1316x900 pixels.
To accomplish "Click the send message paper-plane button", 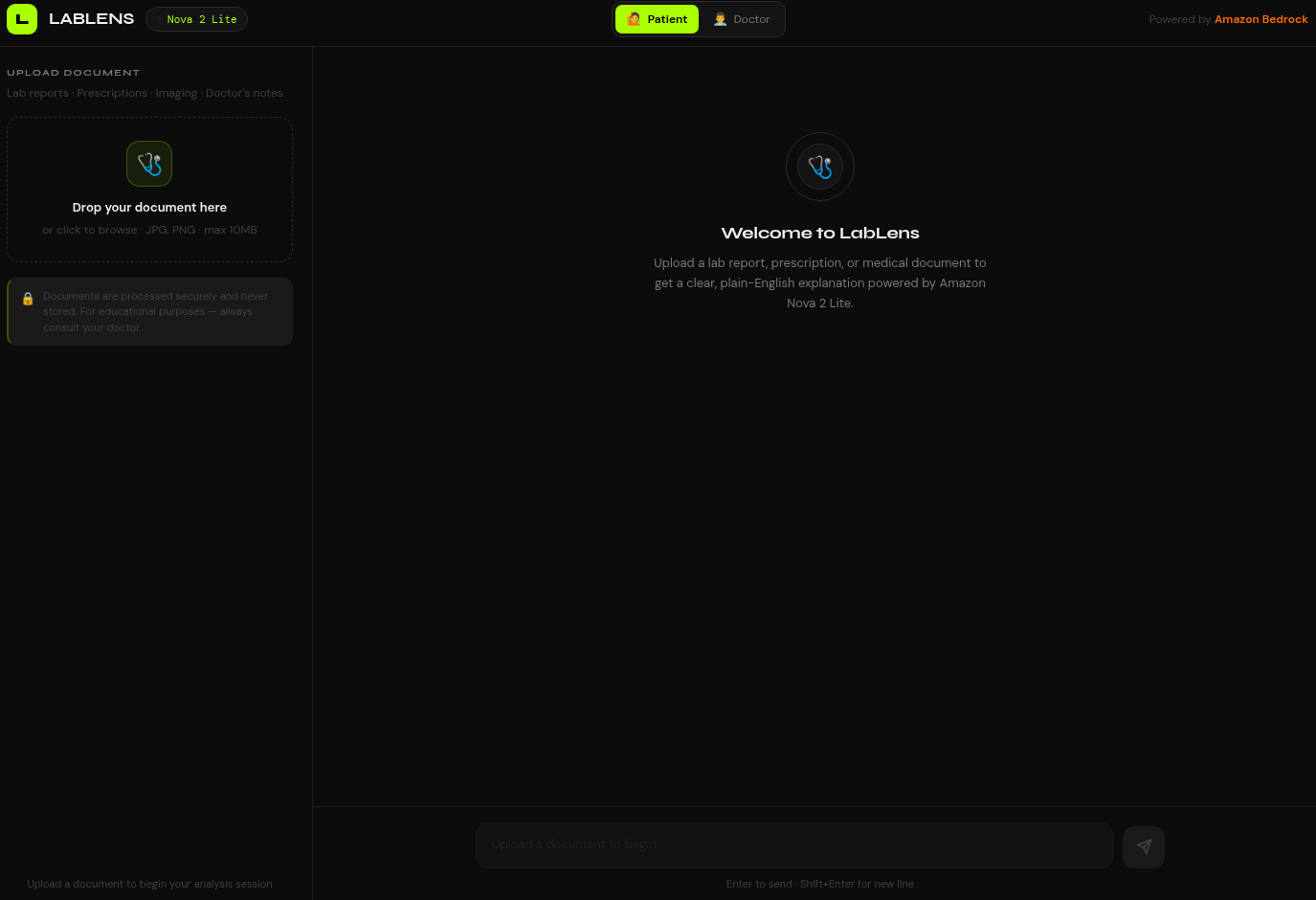I will tap(1144, 846).
